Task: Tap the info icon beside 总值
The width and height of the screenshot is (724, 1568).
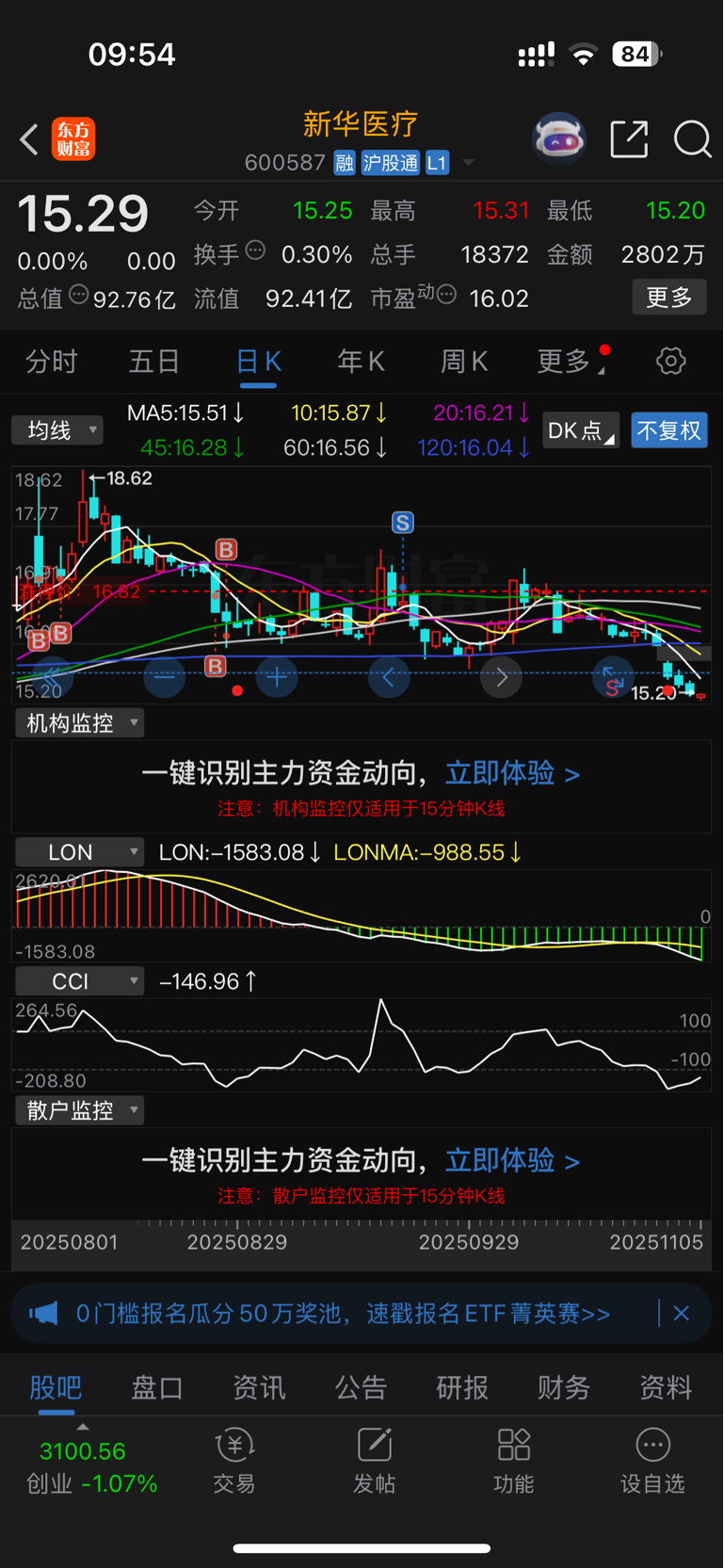Action: pos(79,295)
